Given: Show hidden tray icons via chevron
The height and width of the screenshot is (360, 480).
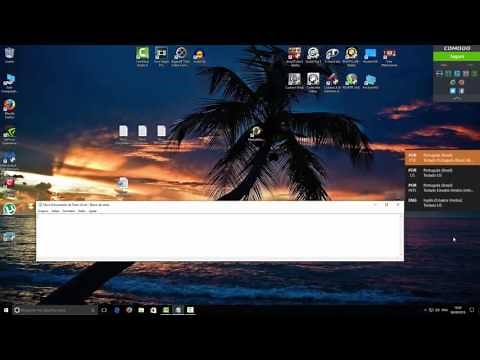Looking at the screenshot, I should pos(425,310).
